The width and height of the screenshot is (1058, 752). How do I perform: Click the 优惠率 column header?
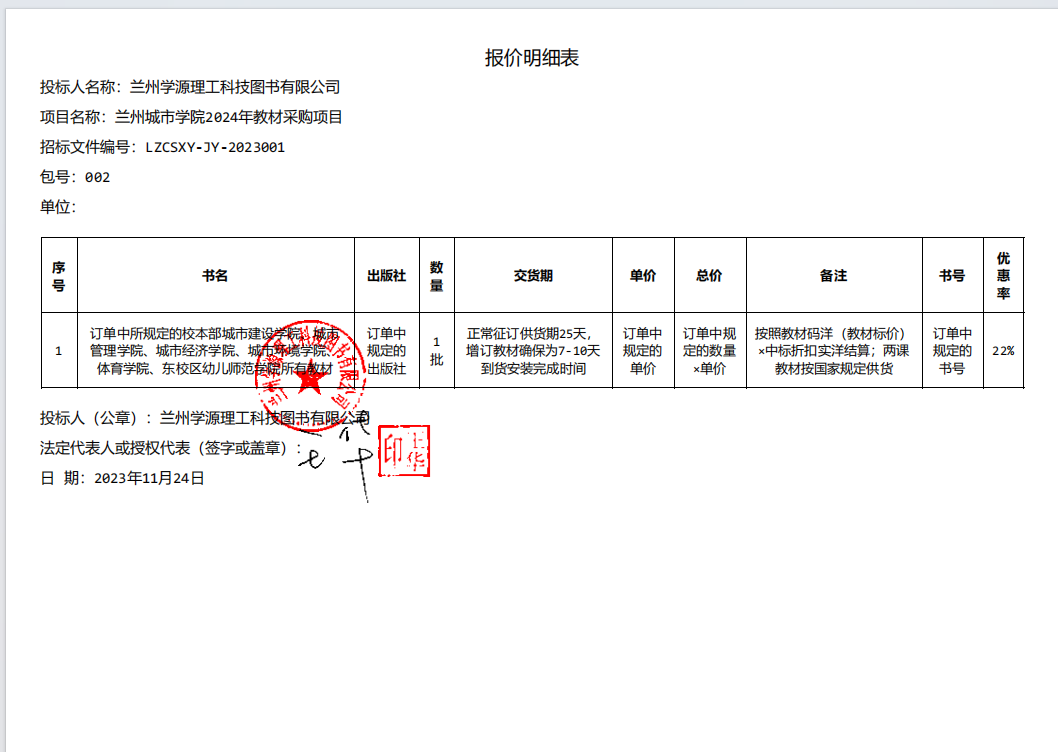(x=1003, y=275)
